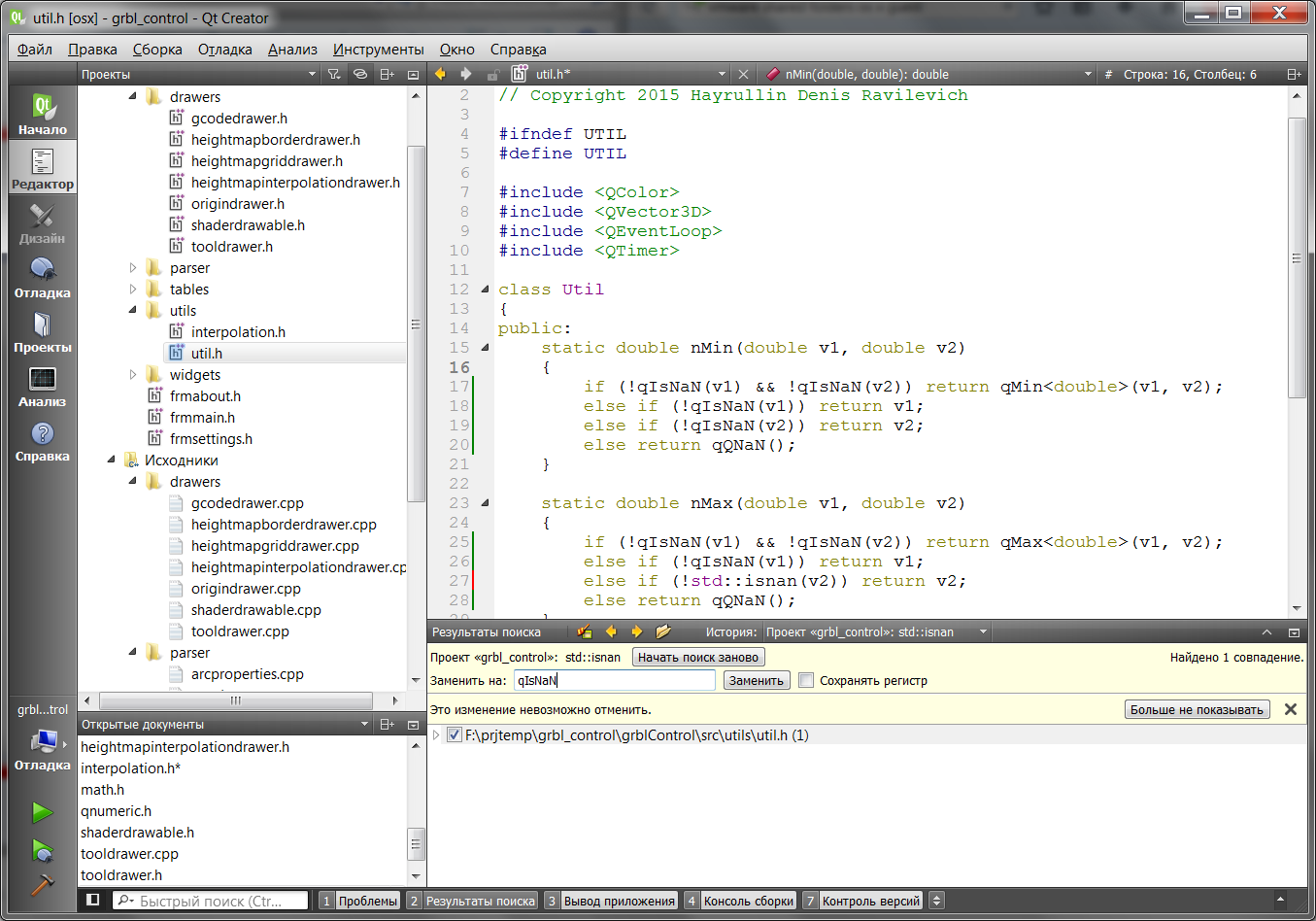The image size is (1316, 921).
Task: Expand the widgets folder
Action: pyautogui.click(x=133, y=374)
